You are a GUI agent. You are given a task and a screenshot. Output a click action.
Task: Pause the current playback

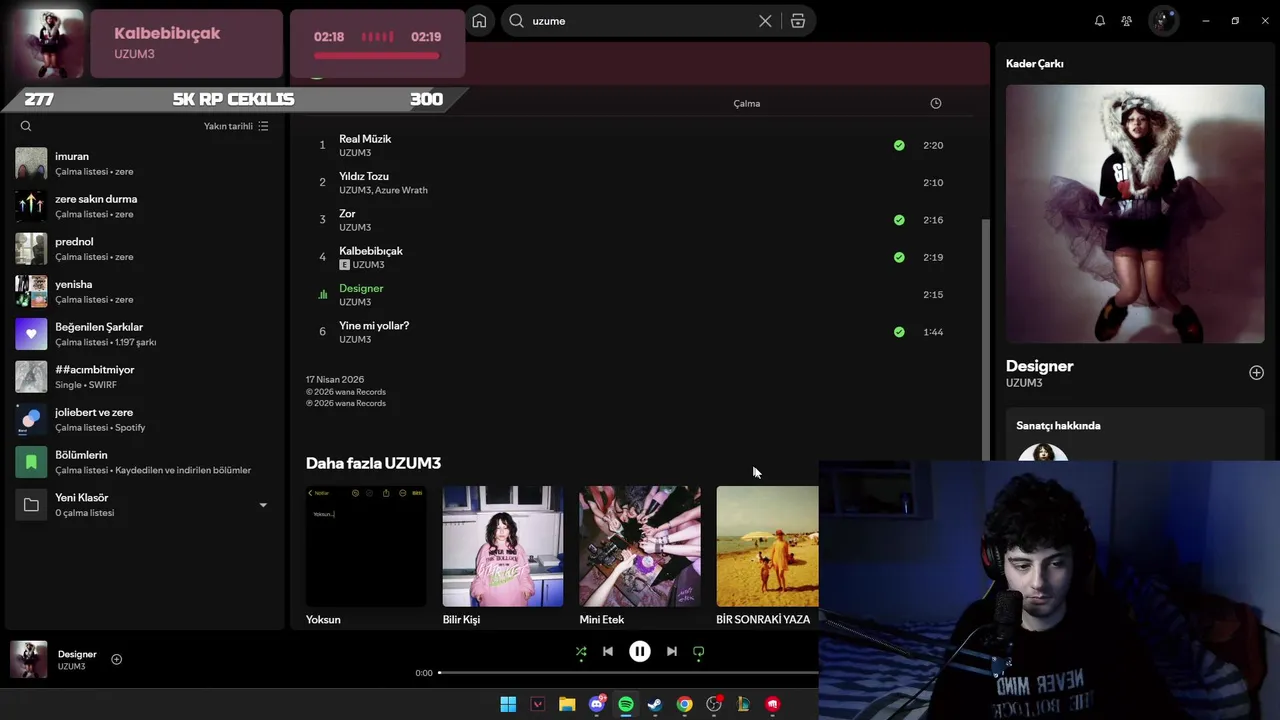point(640,651)
